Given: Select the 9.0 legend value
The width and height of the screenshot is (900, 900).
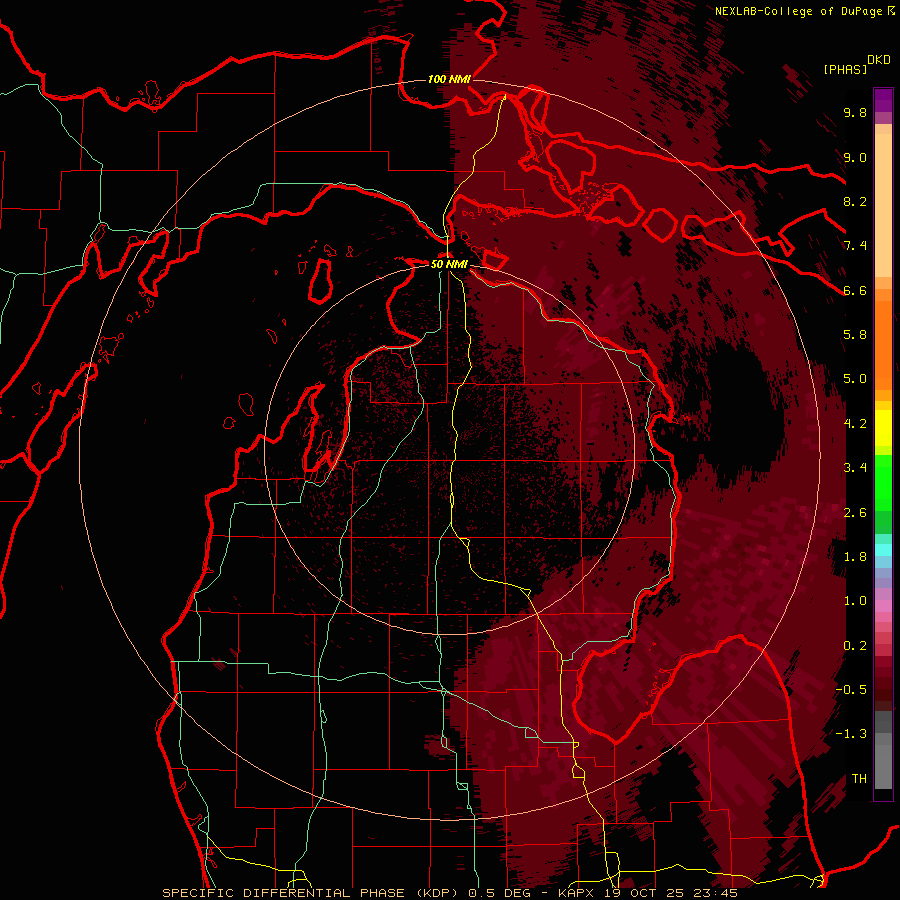Looking at the screenshot, I should click(x=855, y=157).
